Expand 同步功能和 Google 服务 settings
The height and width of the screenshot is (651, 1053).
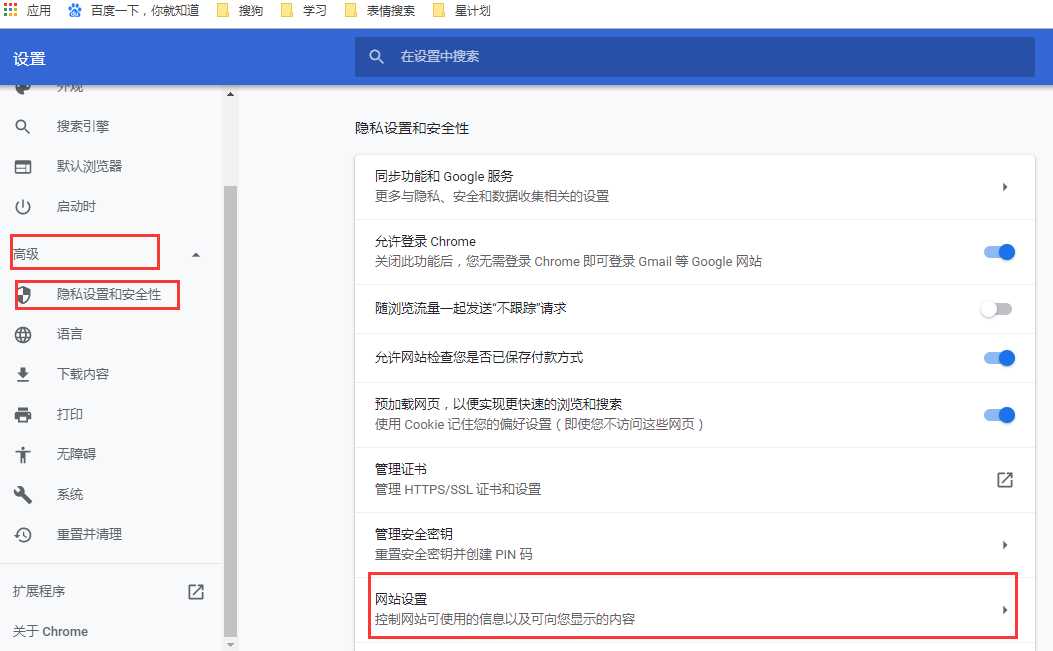point(1005,186)
